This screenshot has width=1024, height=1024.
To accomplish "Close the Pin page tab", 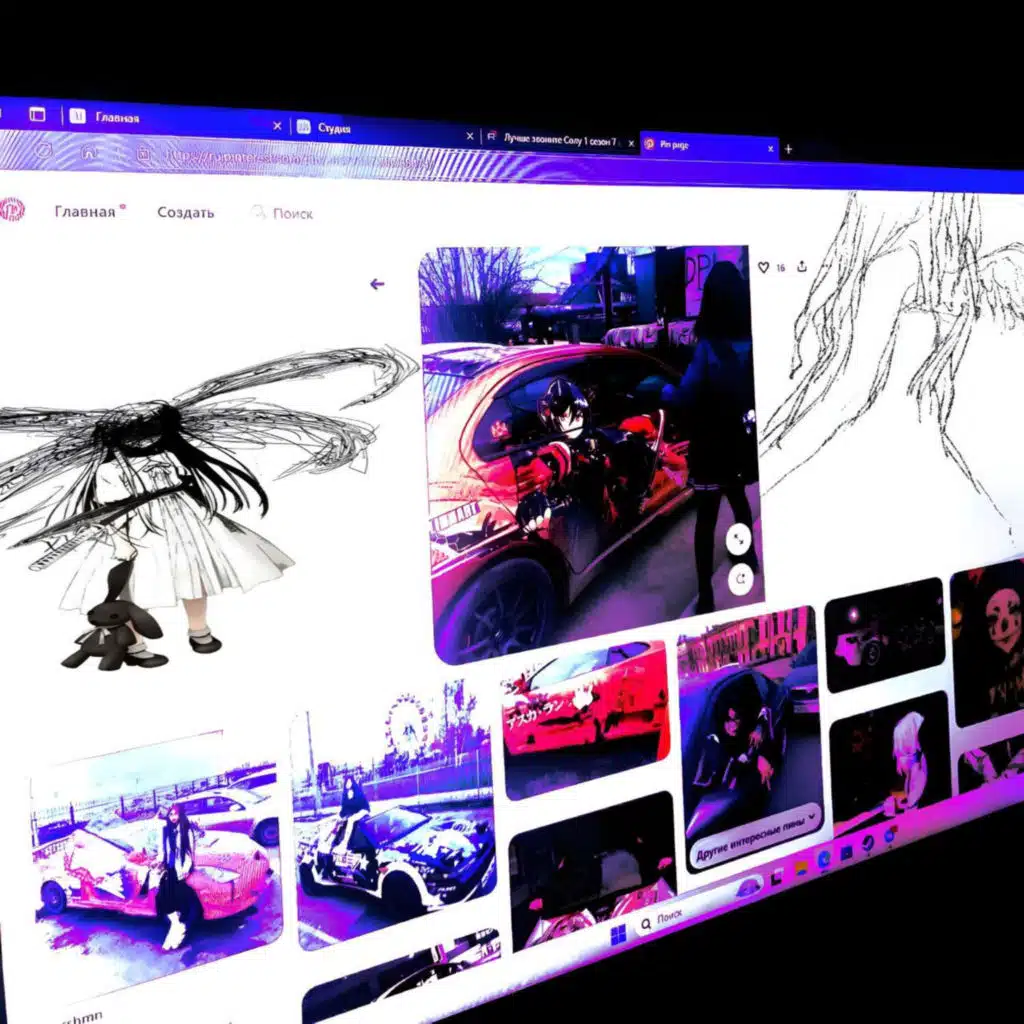I will click(770, 149).
